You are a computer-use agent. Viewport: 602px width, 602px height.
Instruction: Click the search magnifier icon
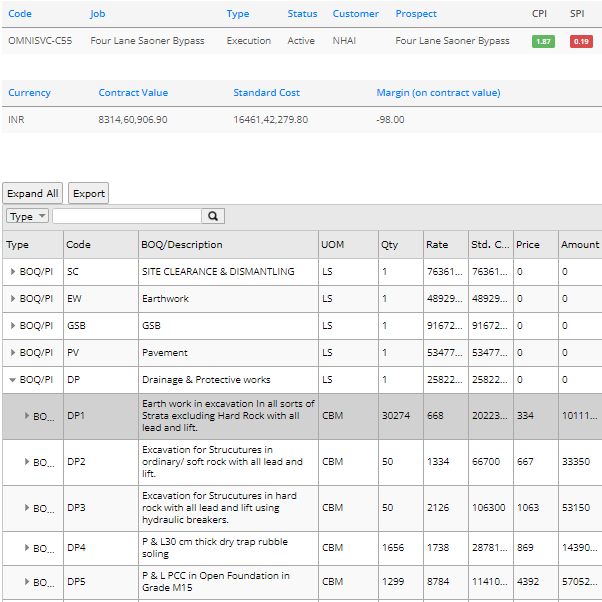pos(213,216)
